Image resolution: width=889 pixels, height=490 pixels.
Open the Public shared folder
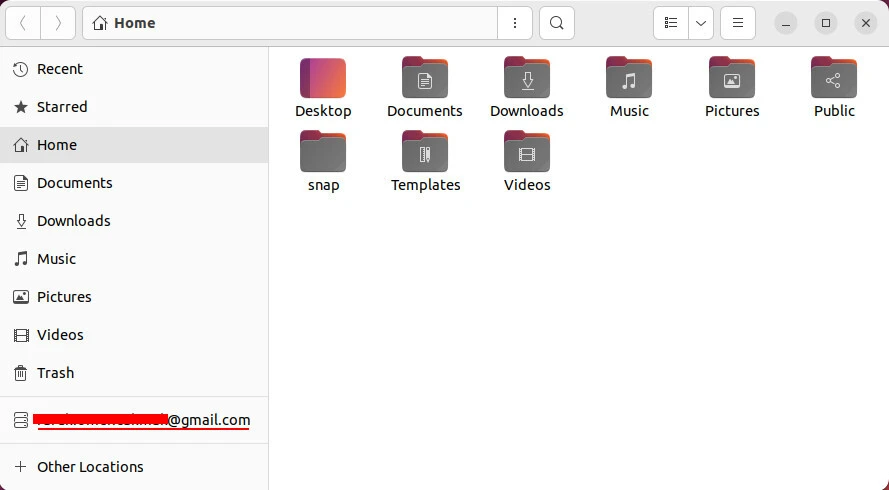834,78
